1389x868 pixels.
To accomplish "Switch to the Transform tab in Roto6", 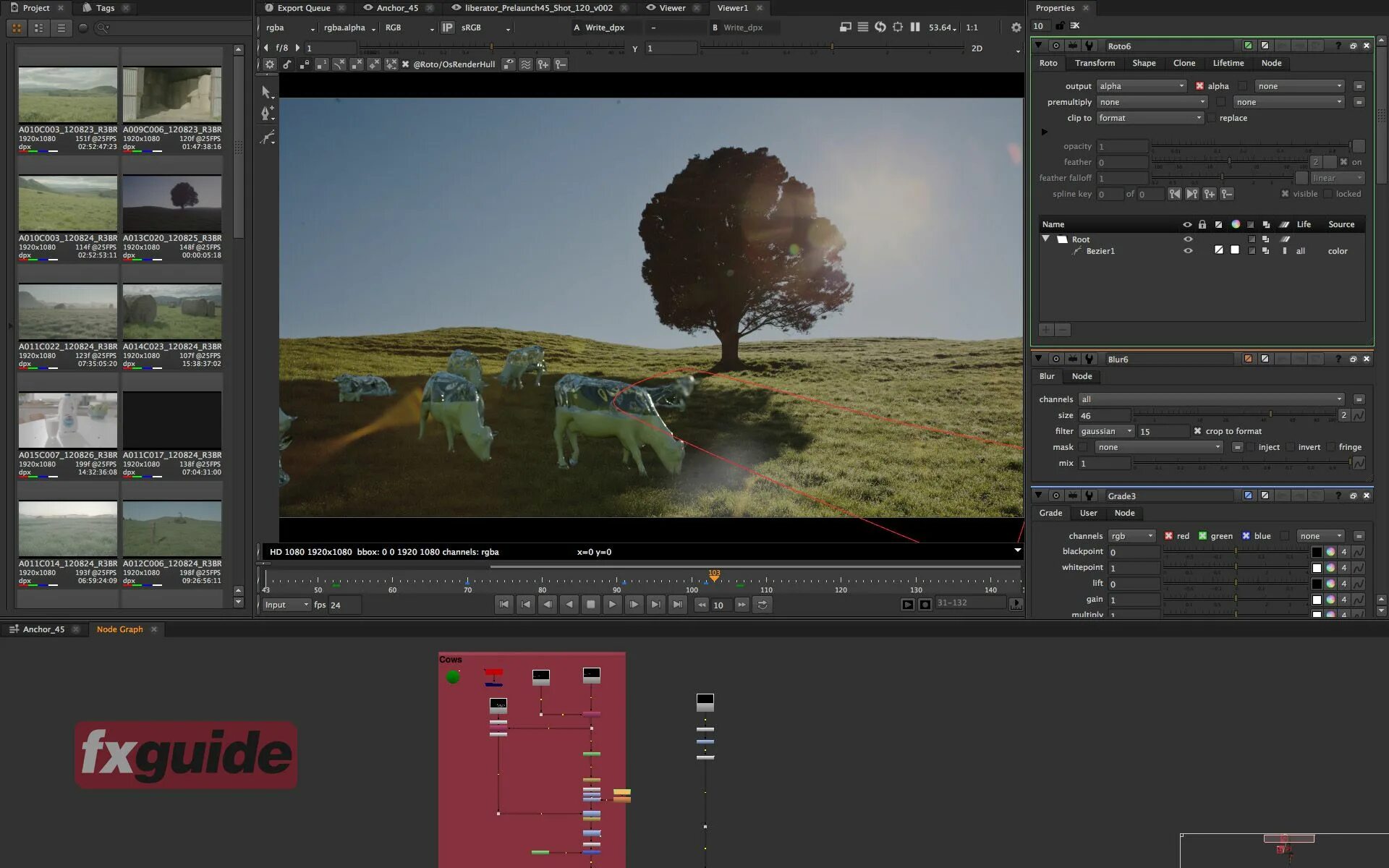I will [x=1095, y=63].
